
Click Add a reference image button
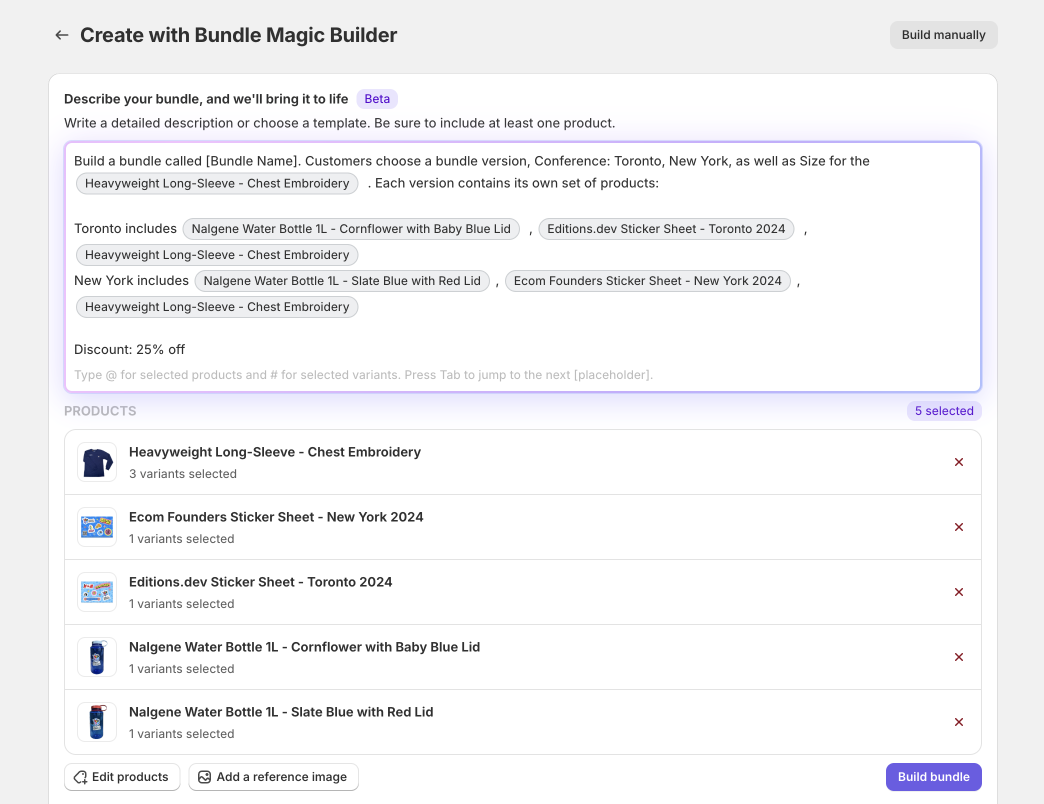click(274, 777)
